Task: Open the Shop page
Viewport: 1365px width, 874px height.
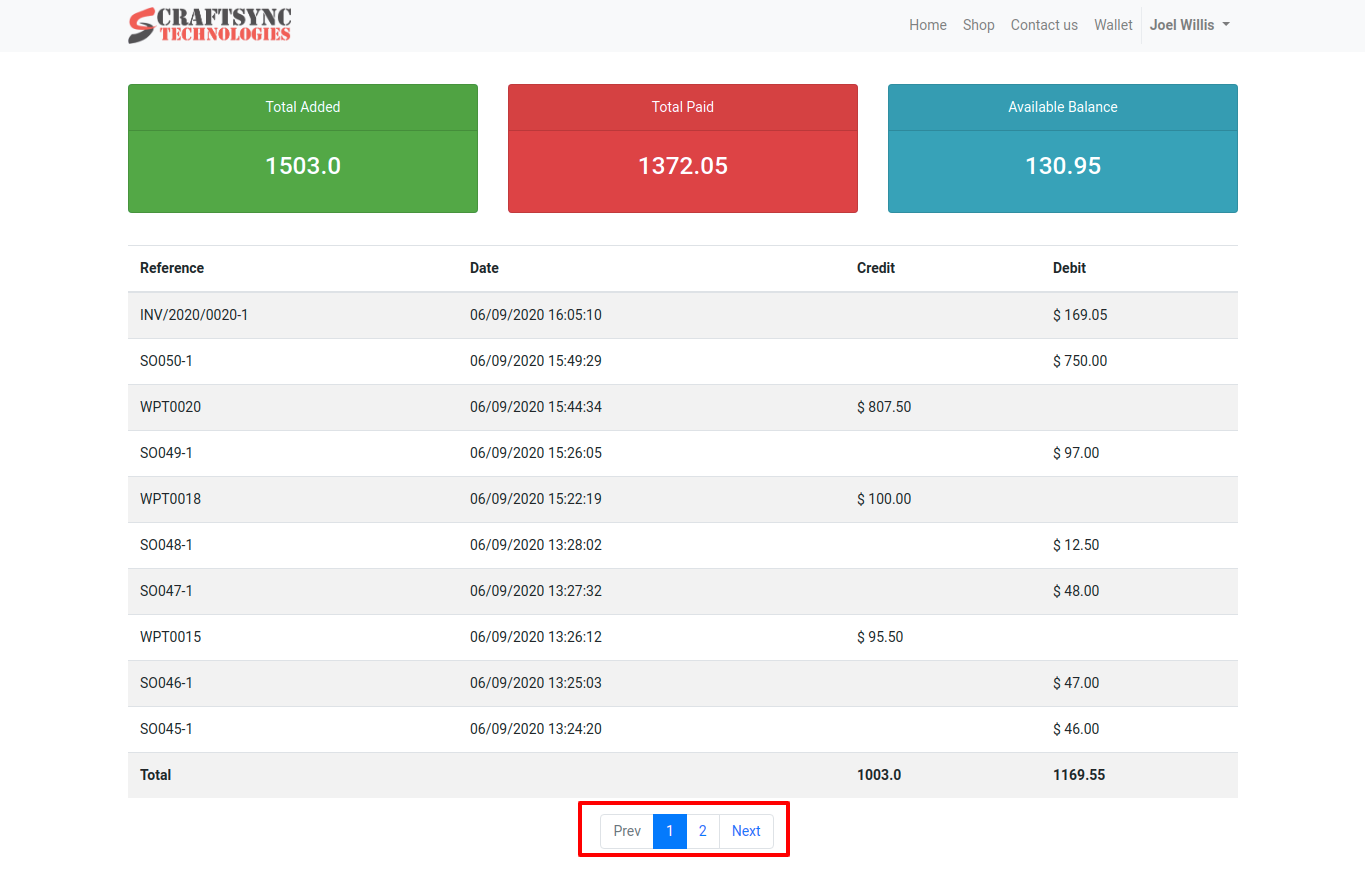Action: click(x=978, y=25)
